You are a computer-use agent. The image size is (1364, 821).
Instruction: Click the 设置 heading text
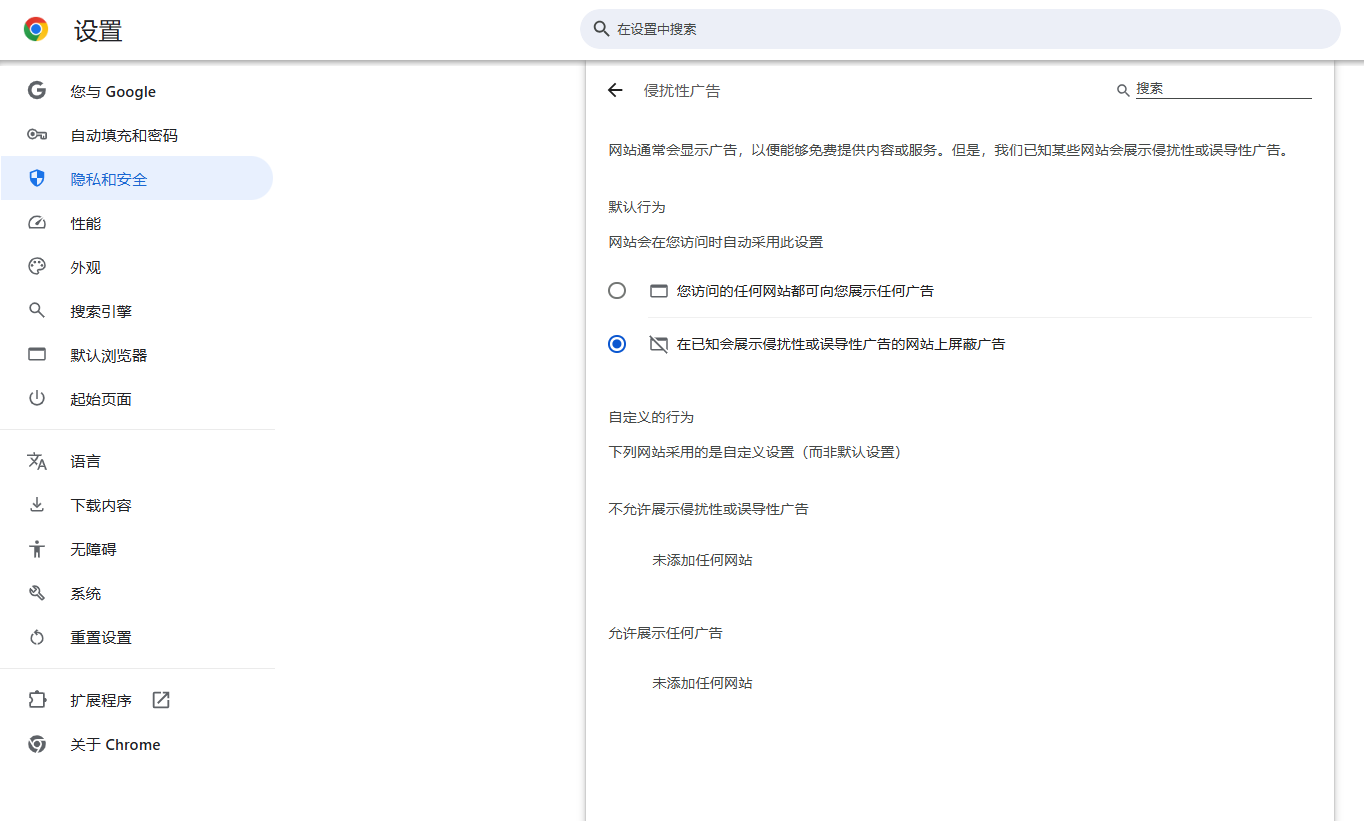point(98,31)
